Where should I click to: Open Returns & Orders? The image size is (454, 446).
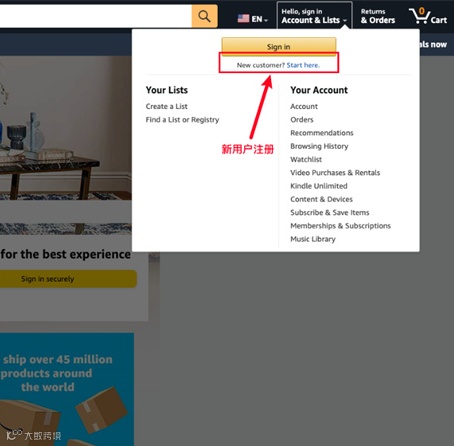(x=378, y=16)
